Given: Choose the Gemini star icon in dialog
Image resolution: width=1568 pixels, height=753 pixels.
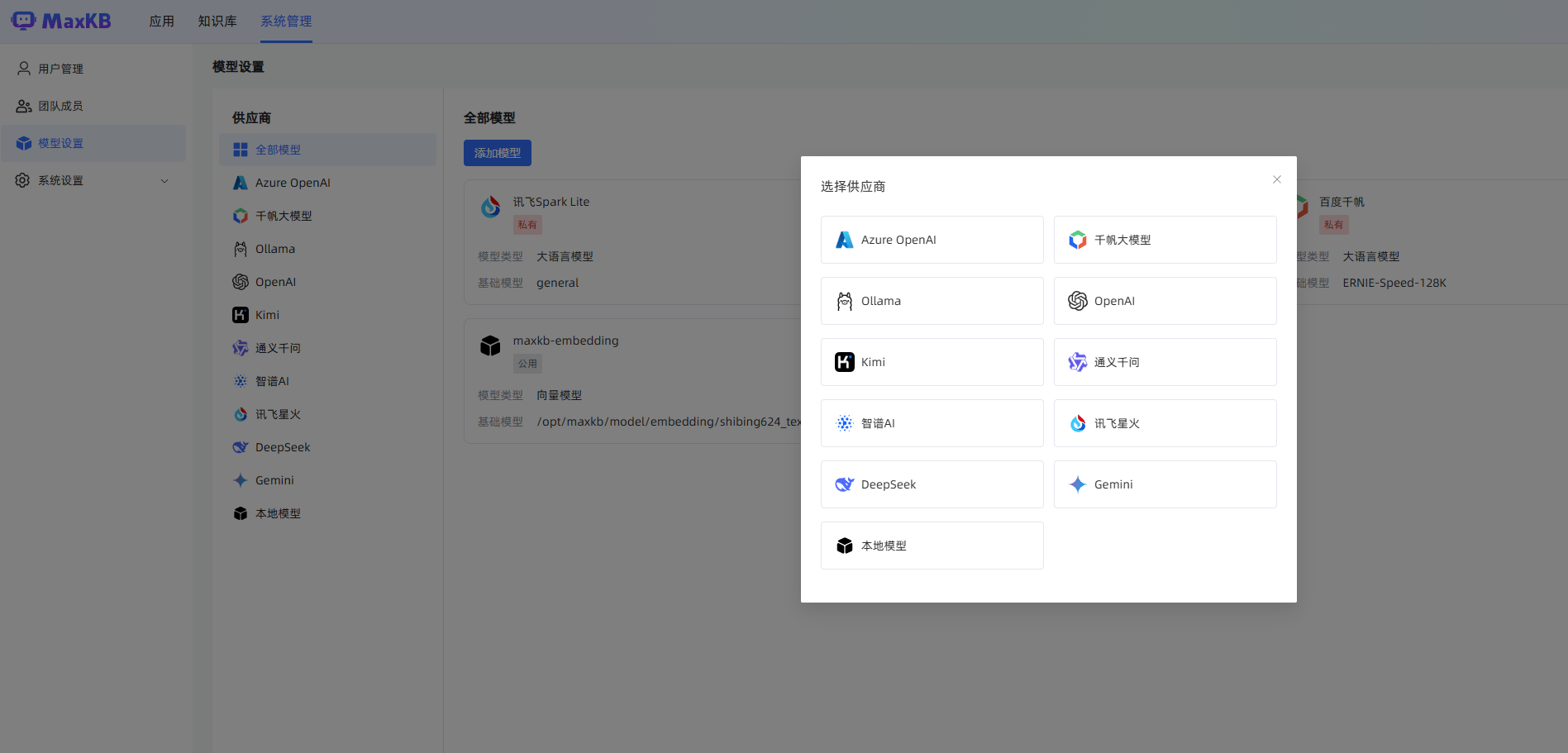Looking at the screenshot, I should (1077, 484).
